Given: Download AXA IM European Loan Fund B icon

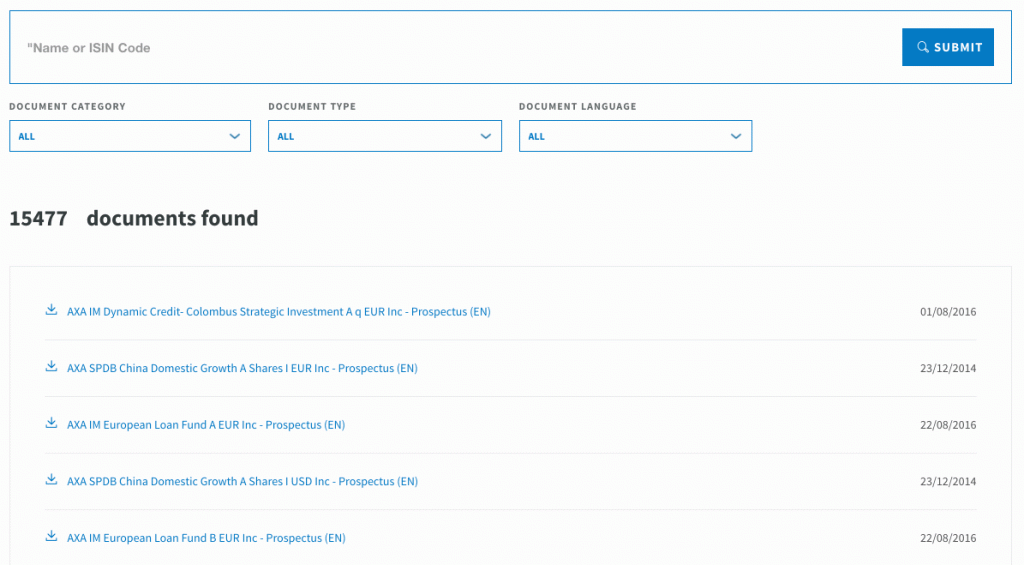Looking at the screenshot, I should 51,536.
